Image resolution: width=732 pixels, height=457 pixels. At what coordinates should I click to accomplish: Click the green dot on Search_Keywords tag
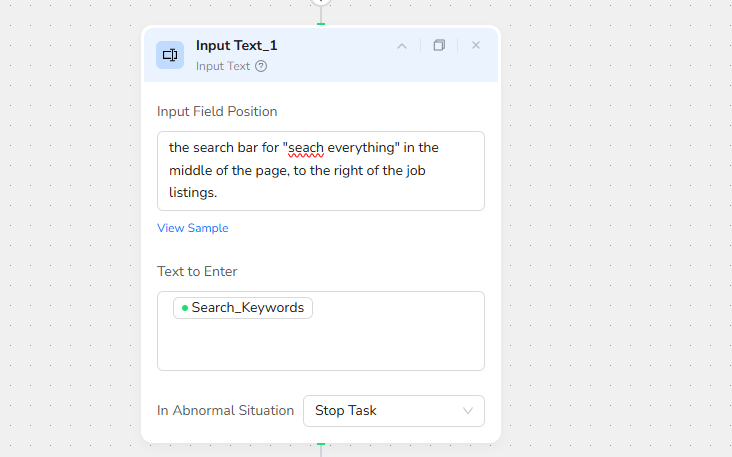(185, 308)
